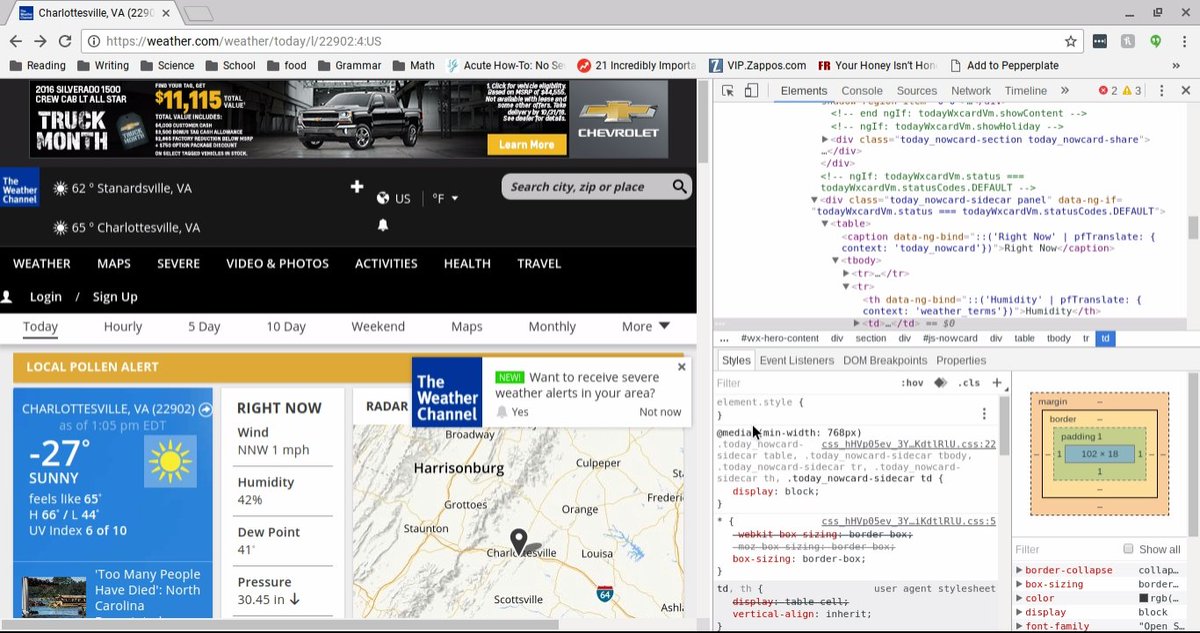Open a new browser tab
The image size is (1200, 633).
(x=198, y=14)
